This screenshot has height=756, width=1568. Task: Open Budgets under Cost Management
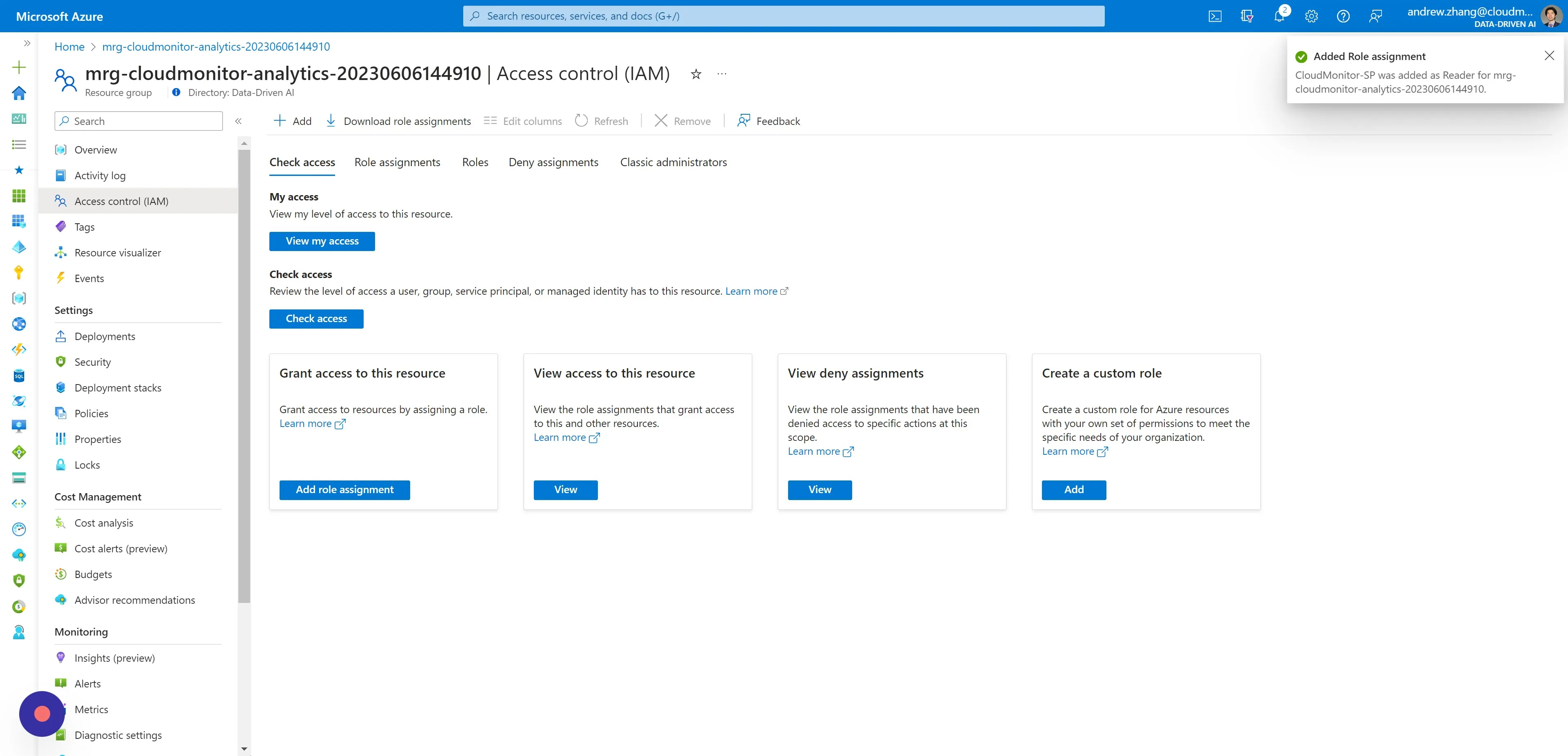click(138, 575)
